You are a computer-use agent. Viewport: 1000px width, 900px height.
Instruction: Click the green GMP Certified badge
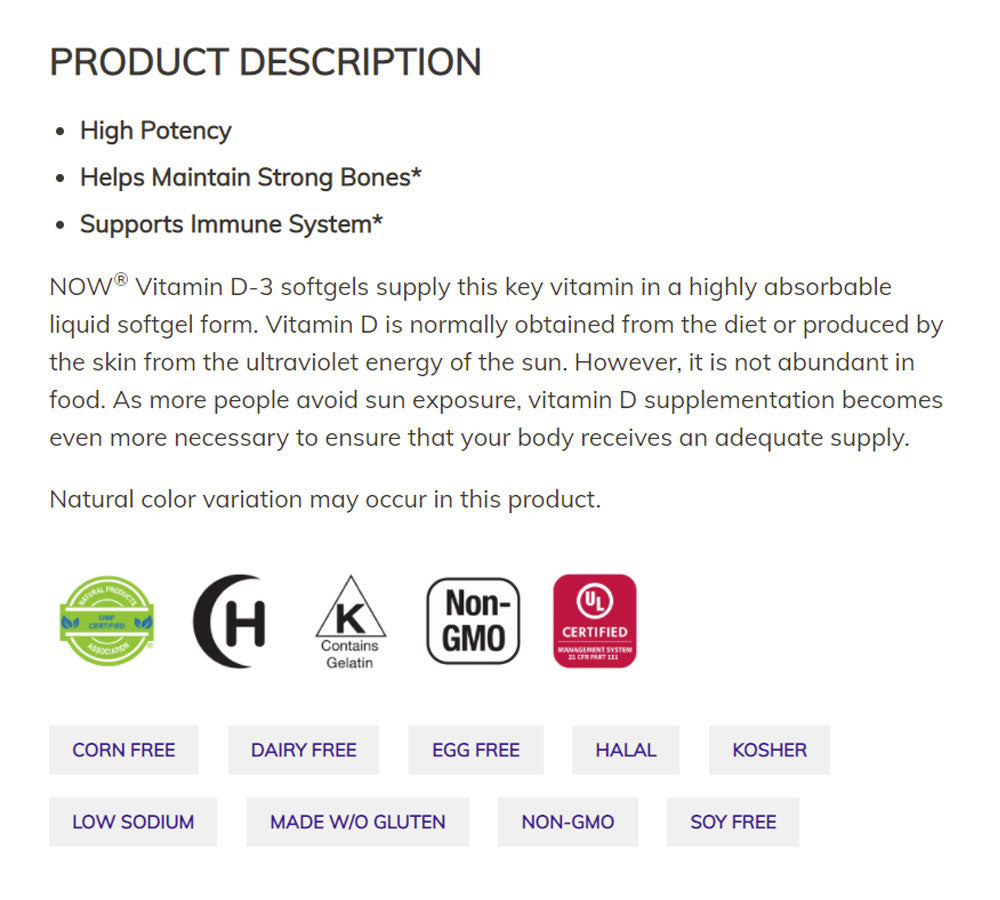point(107,620)
